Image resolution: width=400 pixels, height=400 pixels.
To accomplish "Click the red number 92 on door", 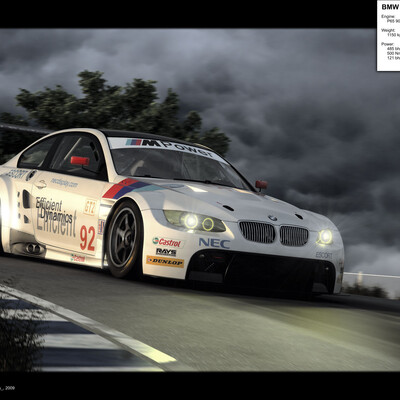I will [88, 238].
